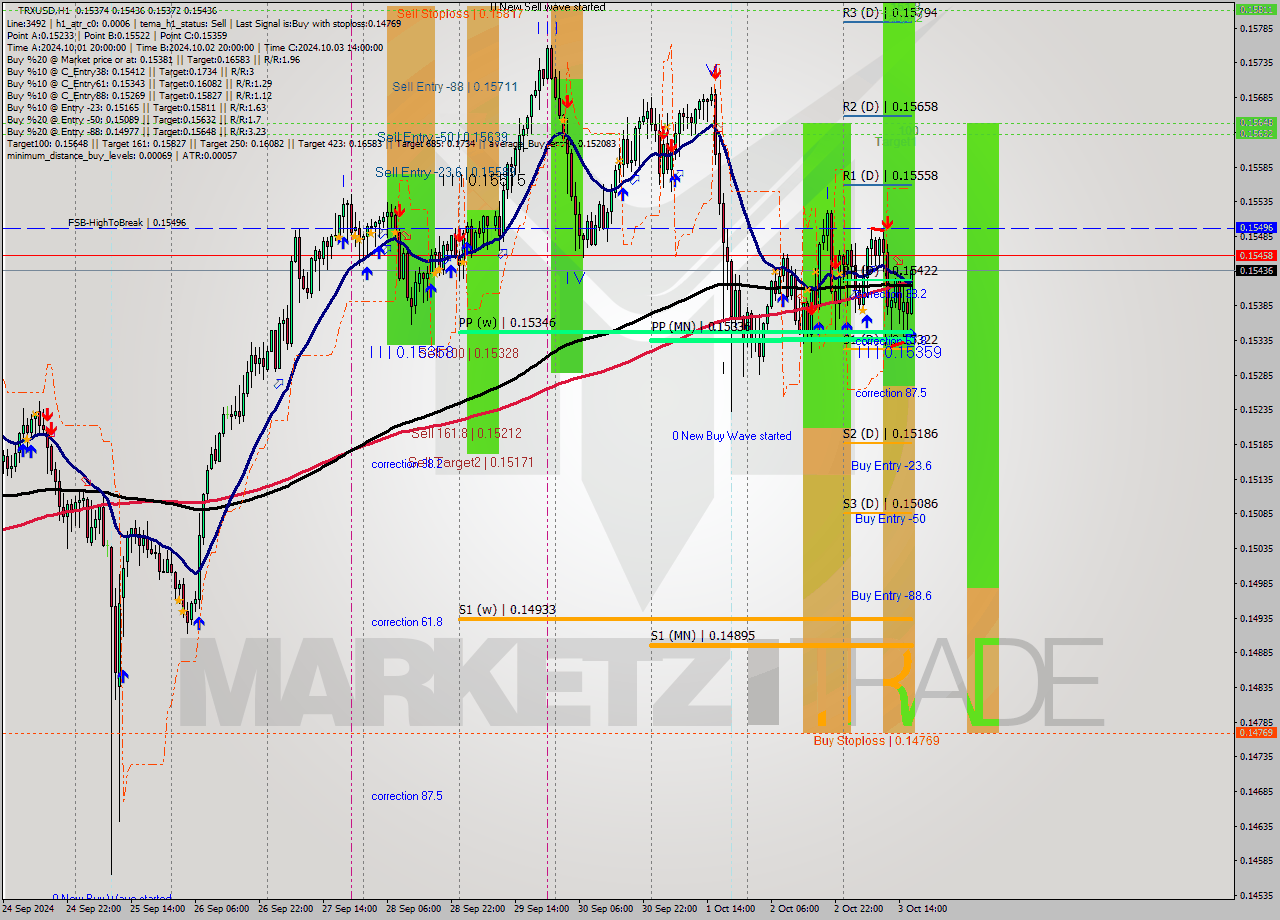Click the 24 Sep 2024 date on time axis
Image resolution: width=1280 pixels, height=920 pixels.
click(x=29, y=909)
